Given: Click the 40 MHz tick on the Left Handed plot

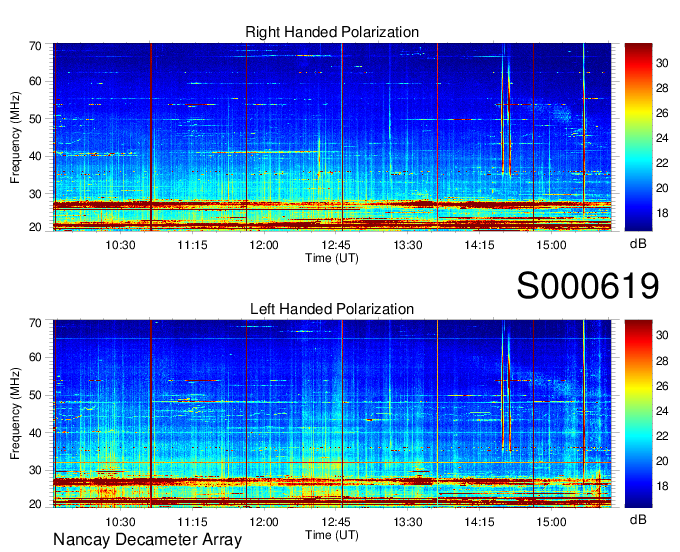Looking at the screenshot, I should click(x=35, y=433).
